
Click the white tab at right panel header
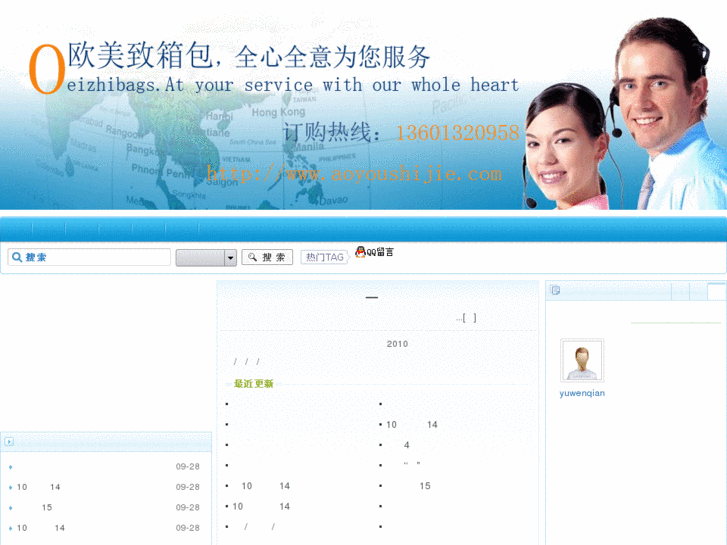click(x=716, y=292)
